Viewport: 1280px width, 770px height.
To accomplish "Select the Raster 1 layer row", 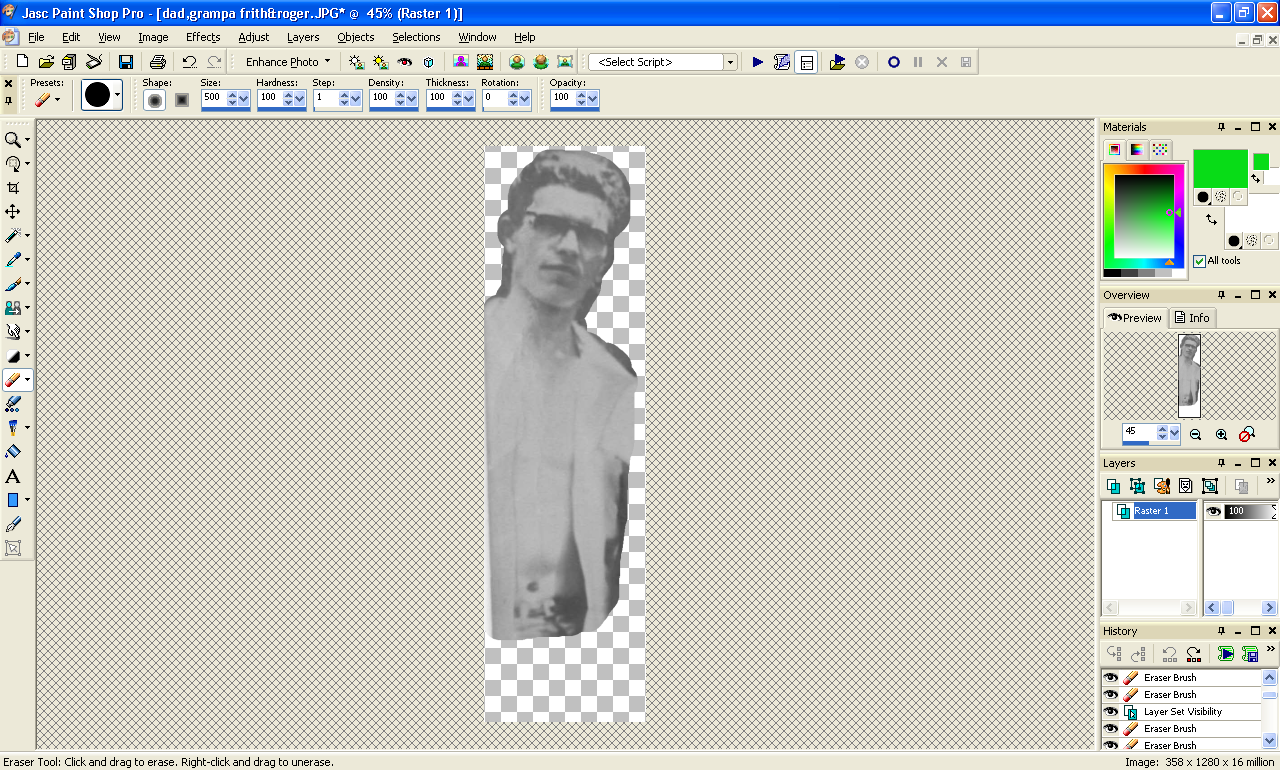I will pos(1155,511).
